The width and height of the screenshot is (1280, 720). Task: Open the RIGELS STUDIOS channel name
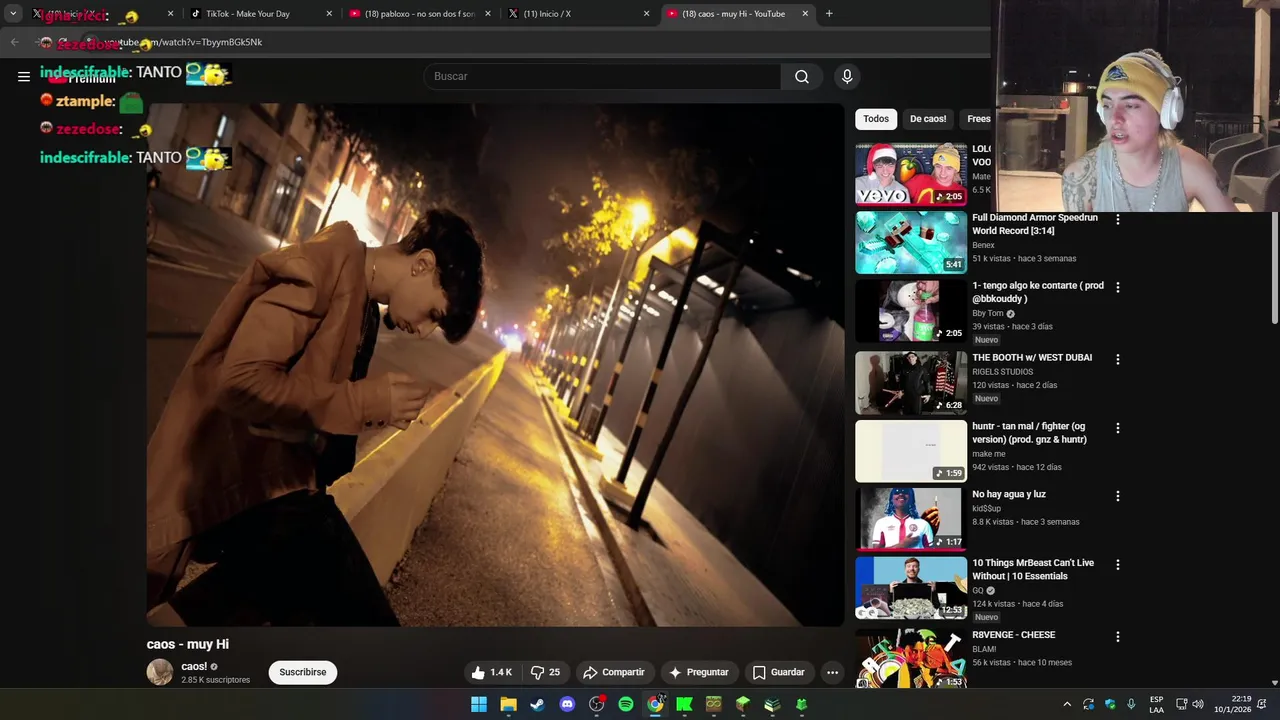pos(1002,372)
